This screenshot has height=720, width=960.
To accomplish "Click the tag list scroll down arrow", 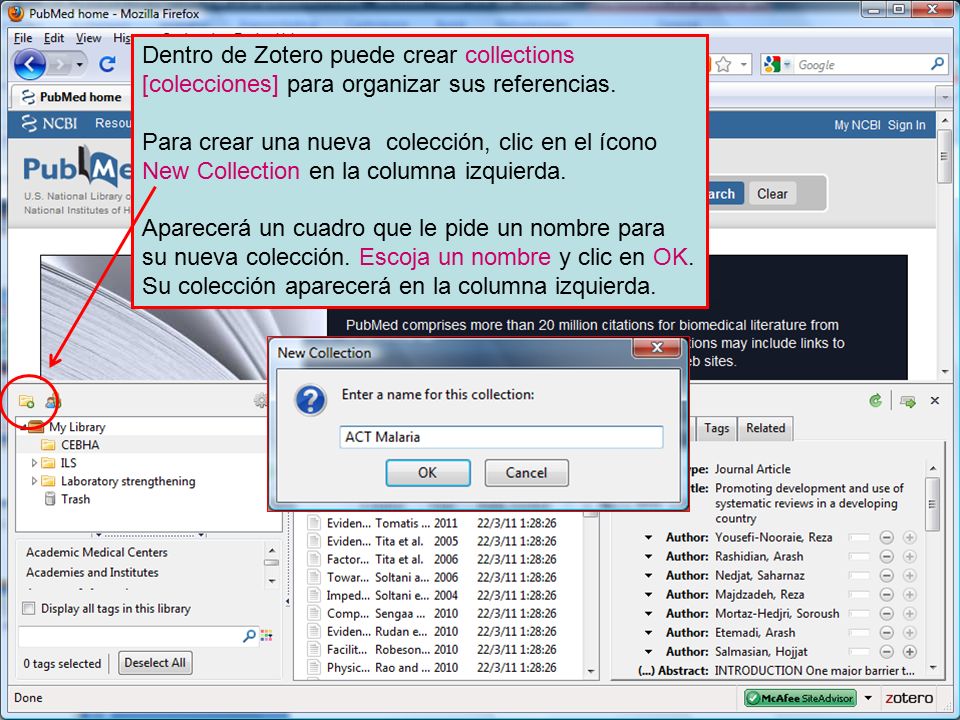I will coord(272,581).
